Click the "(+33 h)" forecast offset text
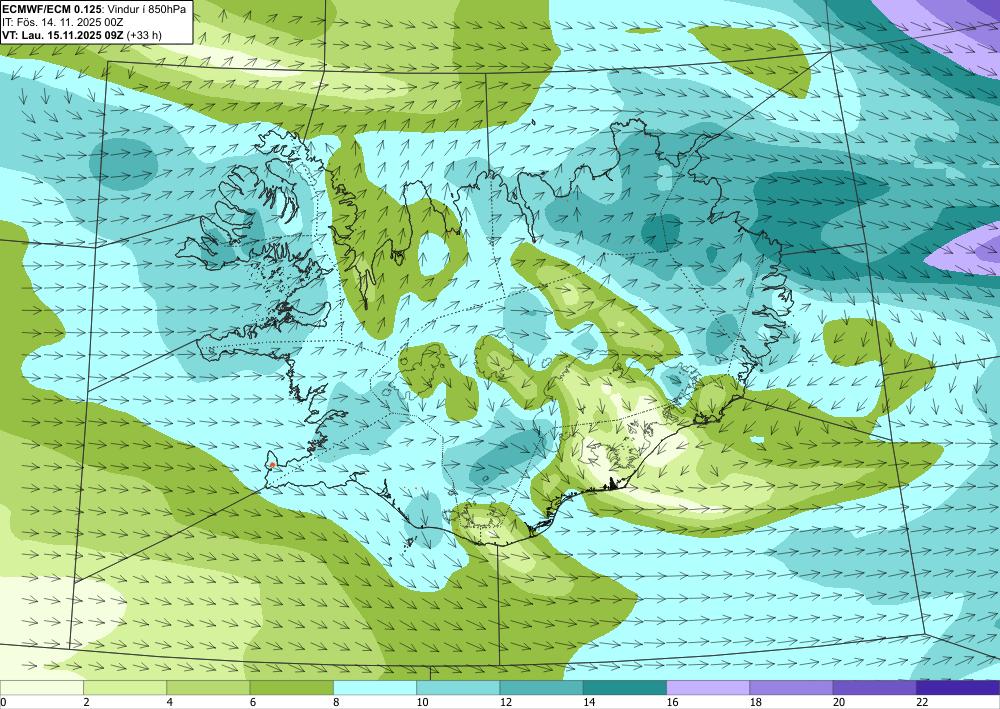Image resolution: width=1000 pixels, height=709 pixels. [x=144, y=35]
